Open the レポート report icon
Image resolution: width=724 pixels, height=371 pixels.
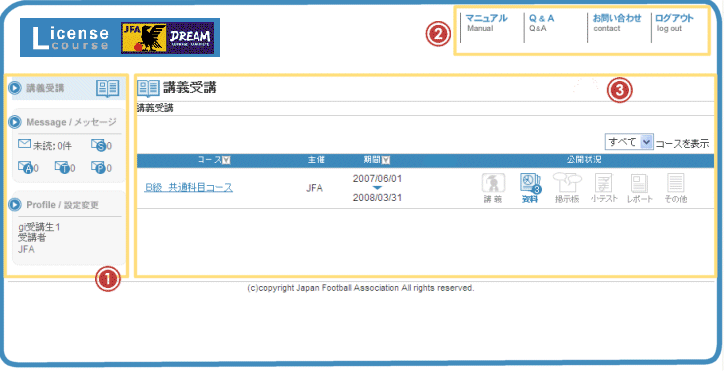[x=640, y=189]
